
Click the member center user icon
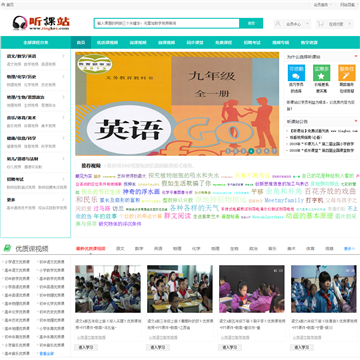tap(277, 24)
